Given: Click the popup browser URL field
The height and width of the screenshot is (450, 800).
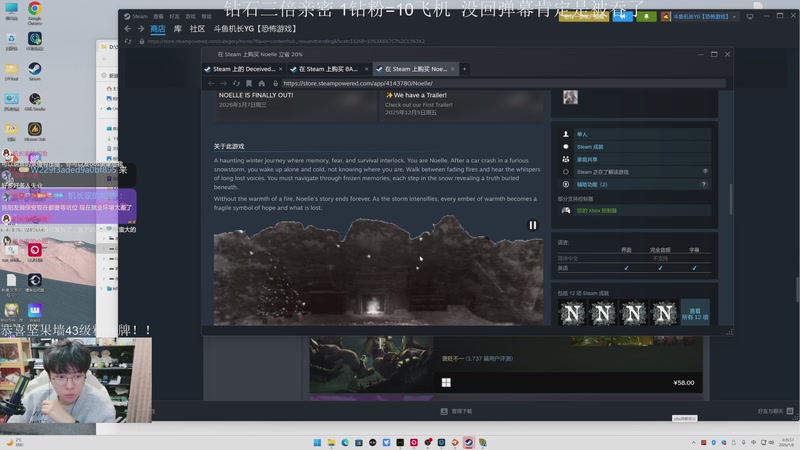Looking at the screenshot, I should click(x=503, y=83).
